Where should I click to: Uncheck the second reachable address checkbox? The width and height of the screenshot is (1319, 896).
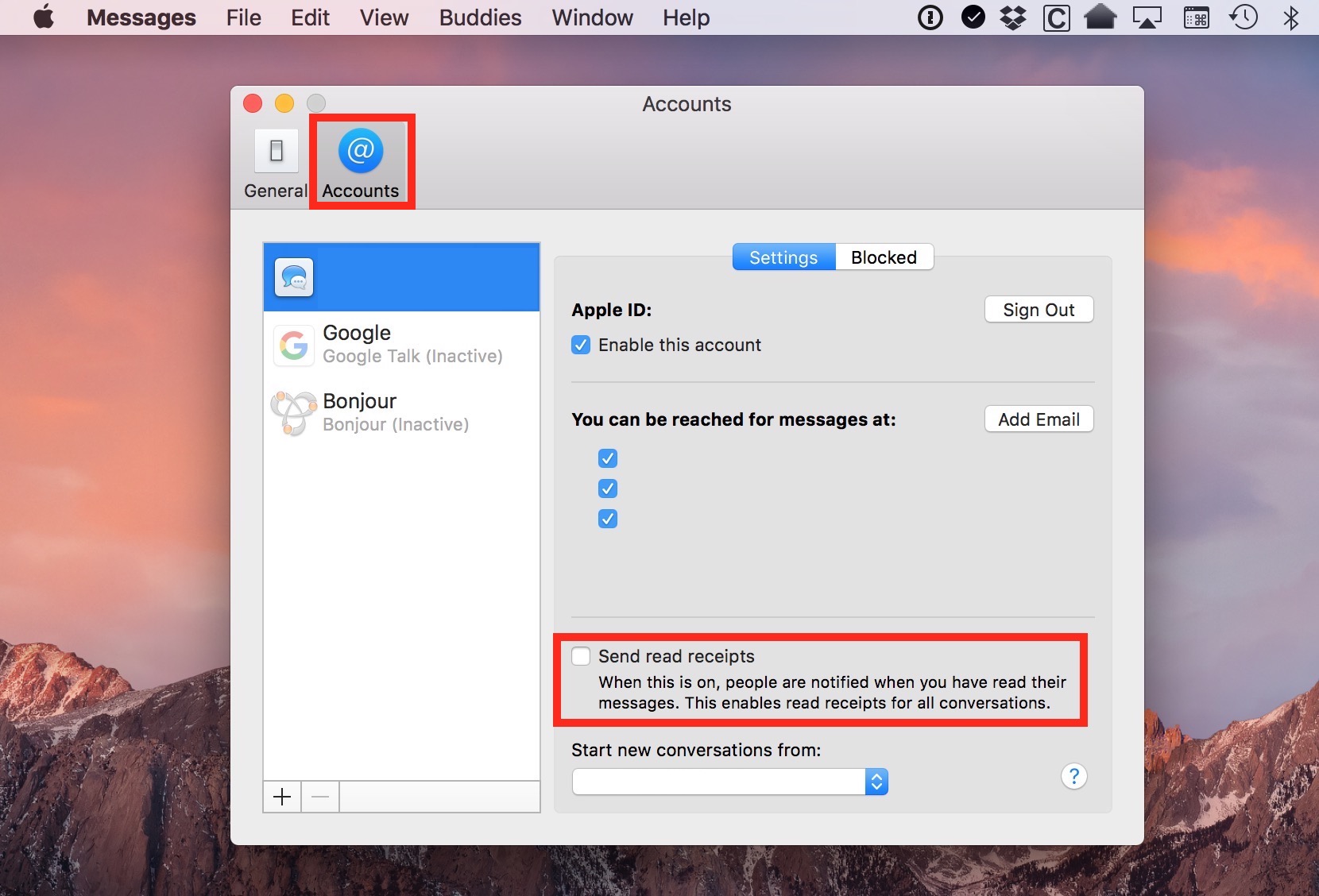(x=608, y=489)
